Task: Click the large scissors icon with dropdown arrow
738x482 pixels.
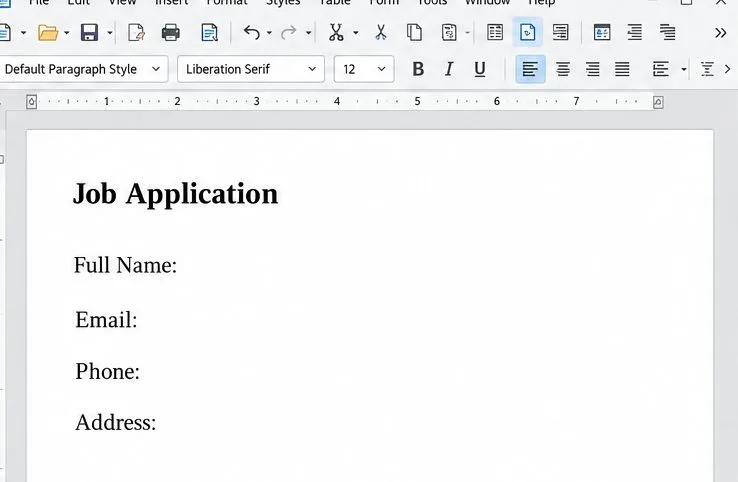Action: click(x=336, y=32)
